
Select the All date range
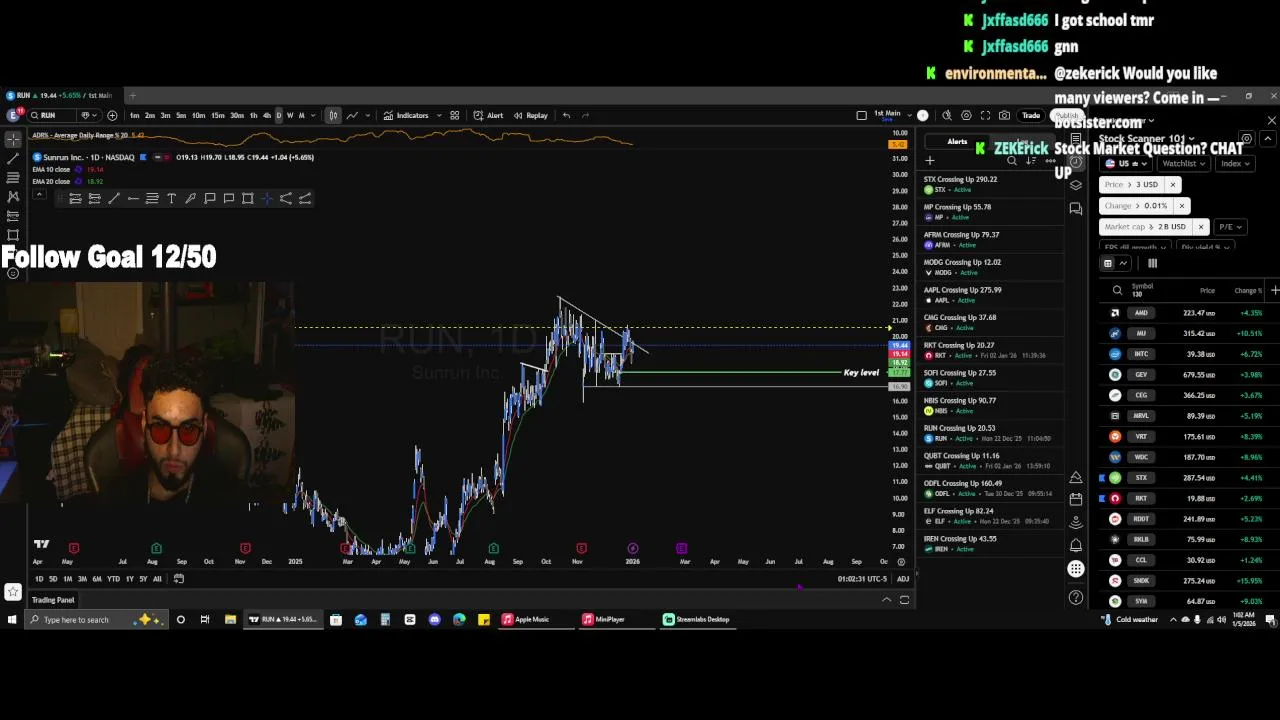[x=157, y=579]
